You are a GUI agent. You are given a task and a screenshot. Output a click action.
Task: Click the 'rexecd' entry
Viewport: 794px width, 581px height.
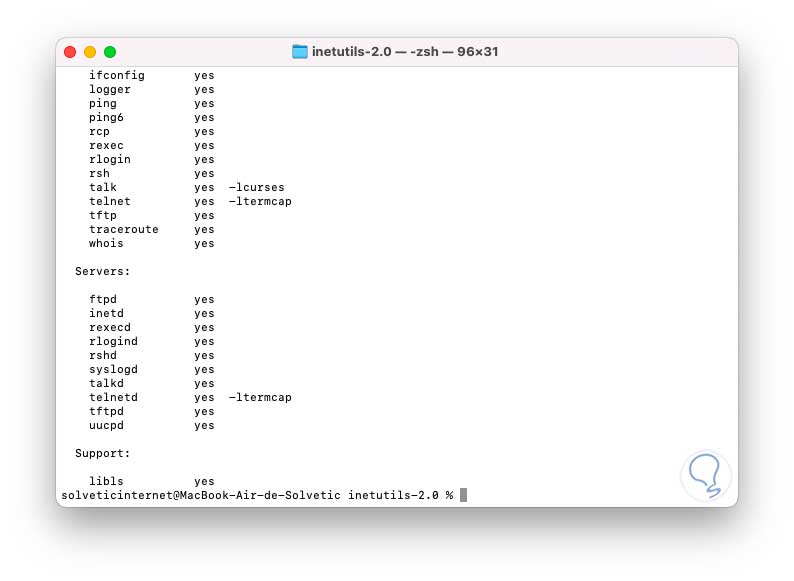coord(110,328)
